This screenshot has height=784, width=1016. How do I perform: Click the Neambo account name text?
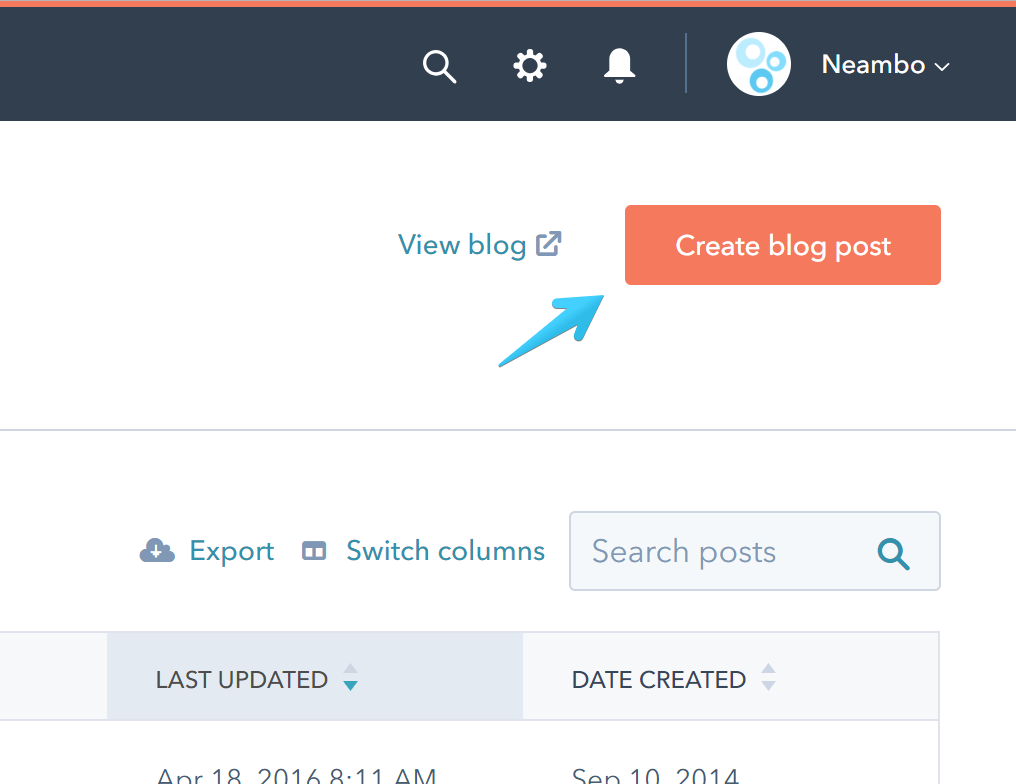(x=873, y=65)
